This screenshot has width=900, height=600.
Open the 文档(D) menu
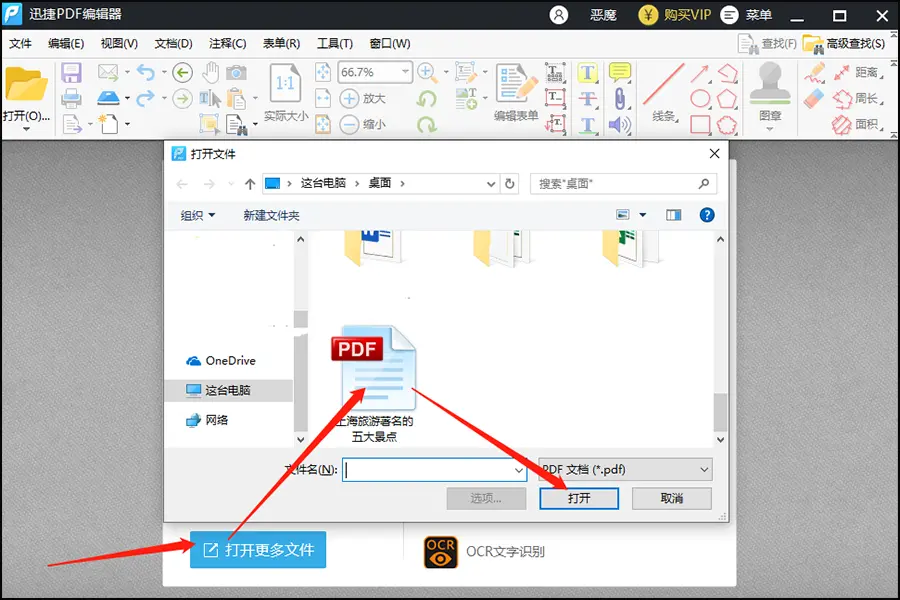tap(173, 44)
